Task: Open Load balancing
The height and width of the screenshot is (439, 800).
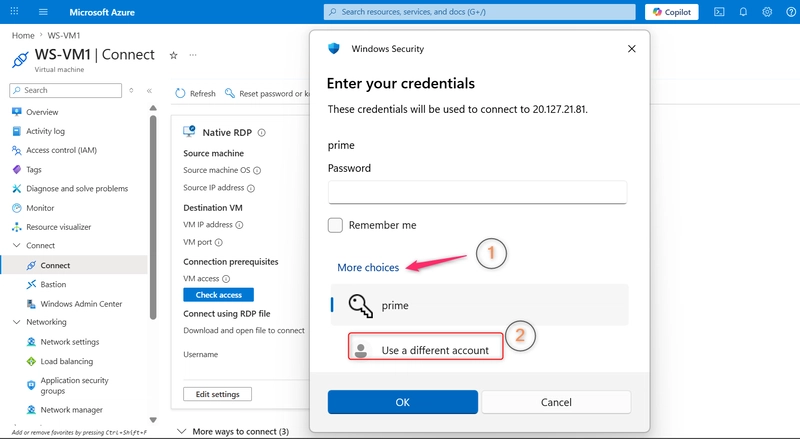Action: (66, 361)
